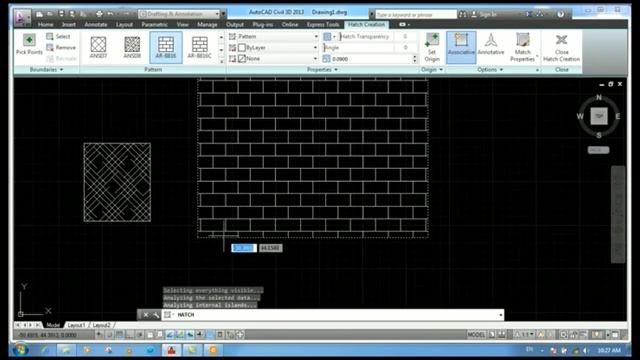Screen dimensions: 640x360
Task: Click Remove boundary objects
Action: (61, 47)
